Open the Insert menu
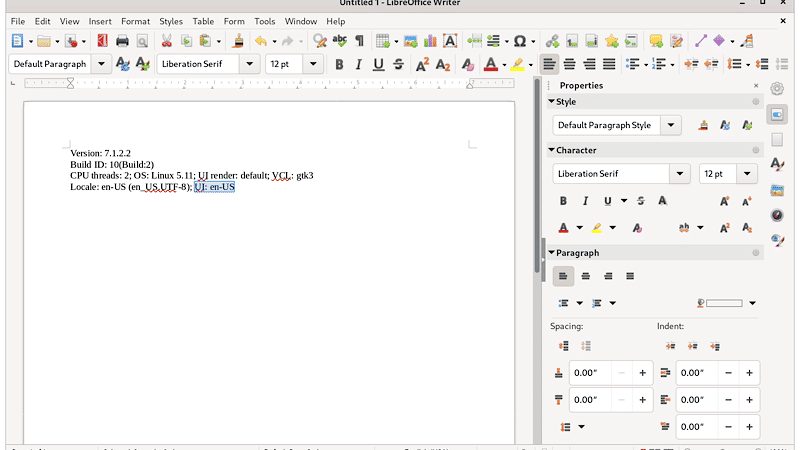The image size is (800, 450). [x=100, y=21]
